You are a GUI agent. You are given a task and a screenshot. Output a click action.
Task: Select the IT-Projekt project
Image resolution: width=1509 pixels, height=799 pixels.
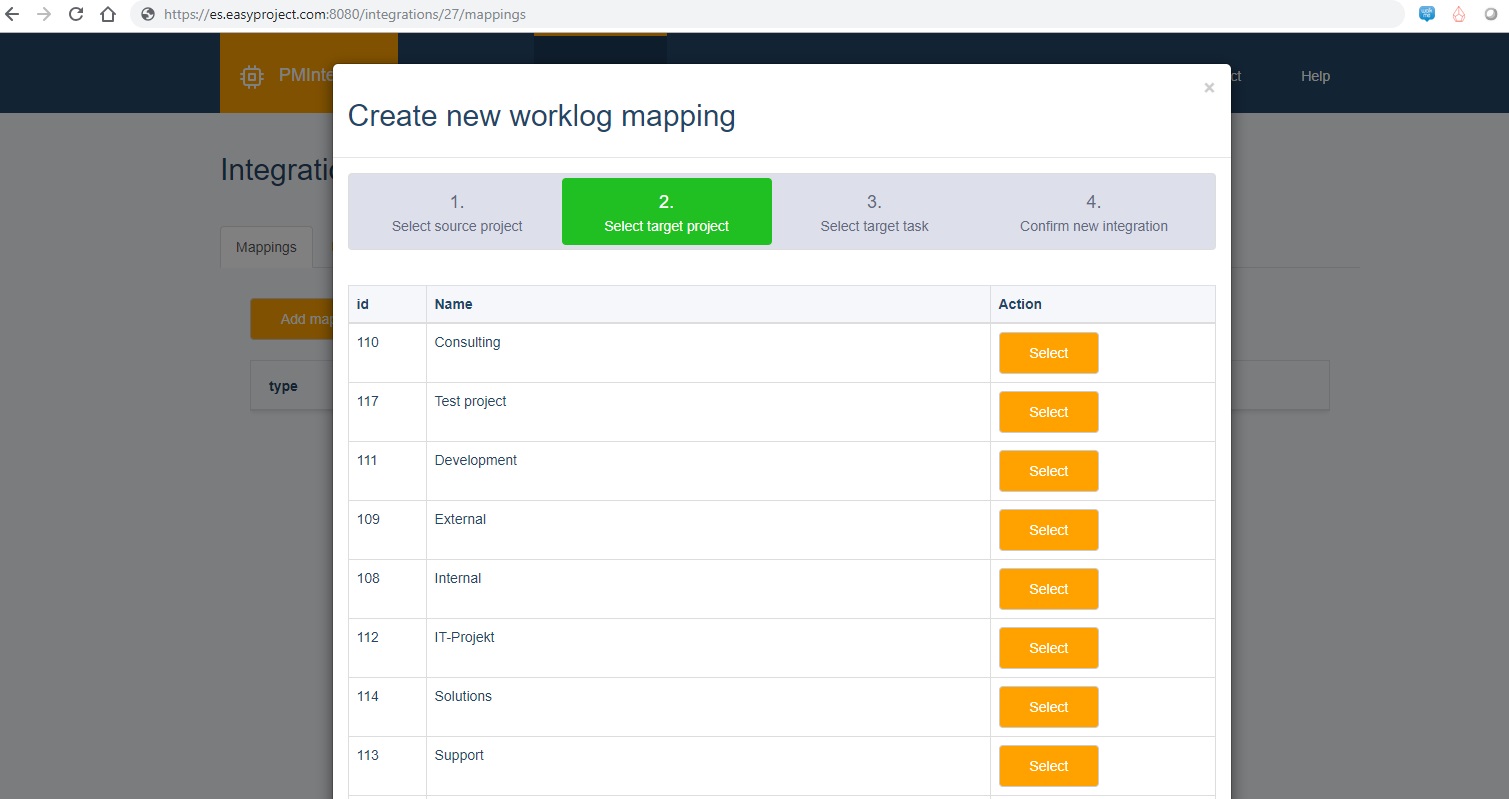(x=1048, y=647)
